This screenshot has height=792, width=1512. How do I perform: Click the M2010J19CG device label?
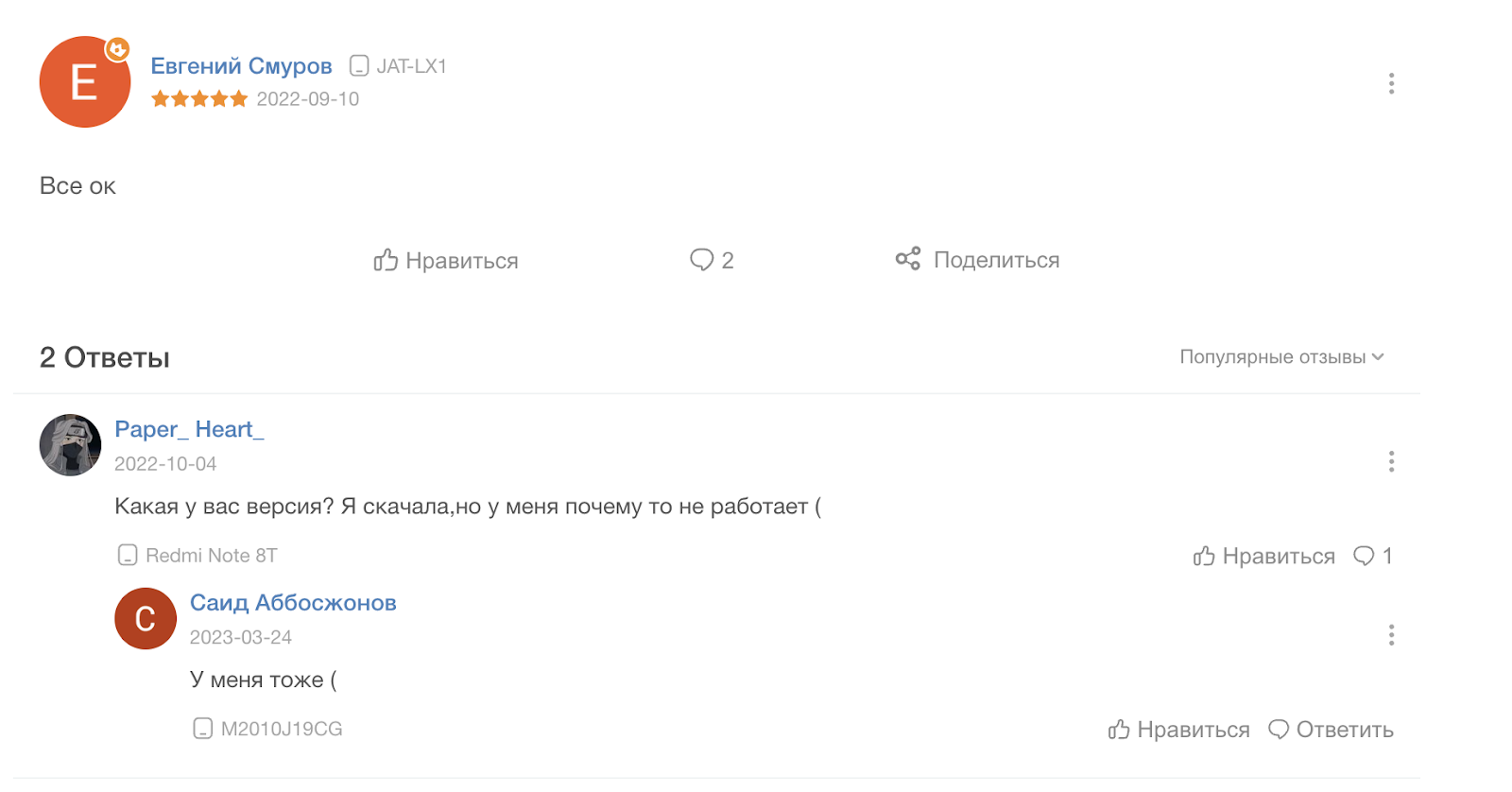(x=282, y=728)
